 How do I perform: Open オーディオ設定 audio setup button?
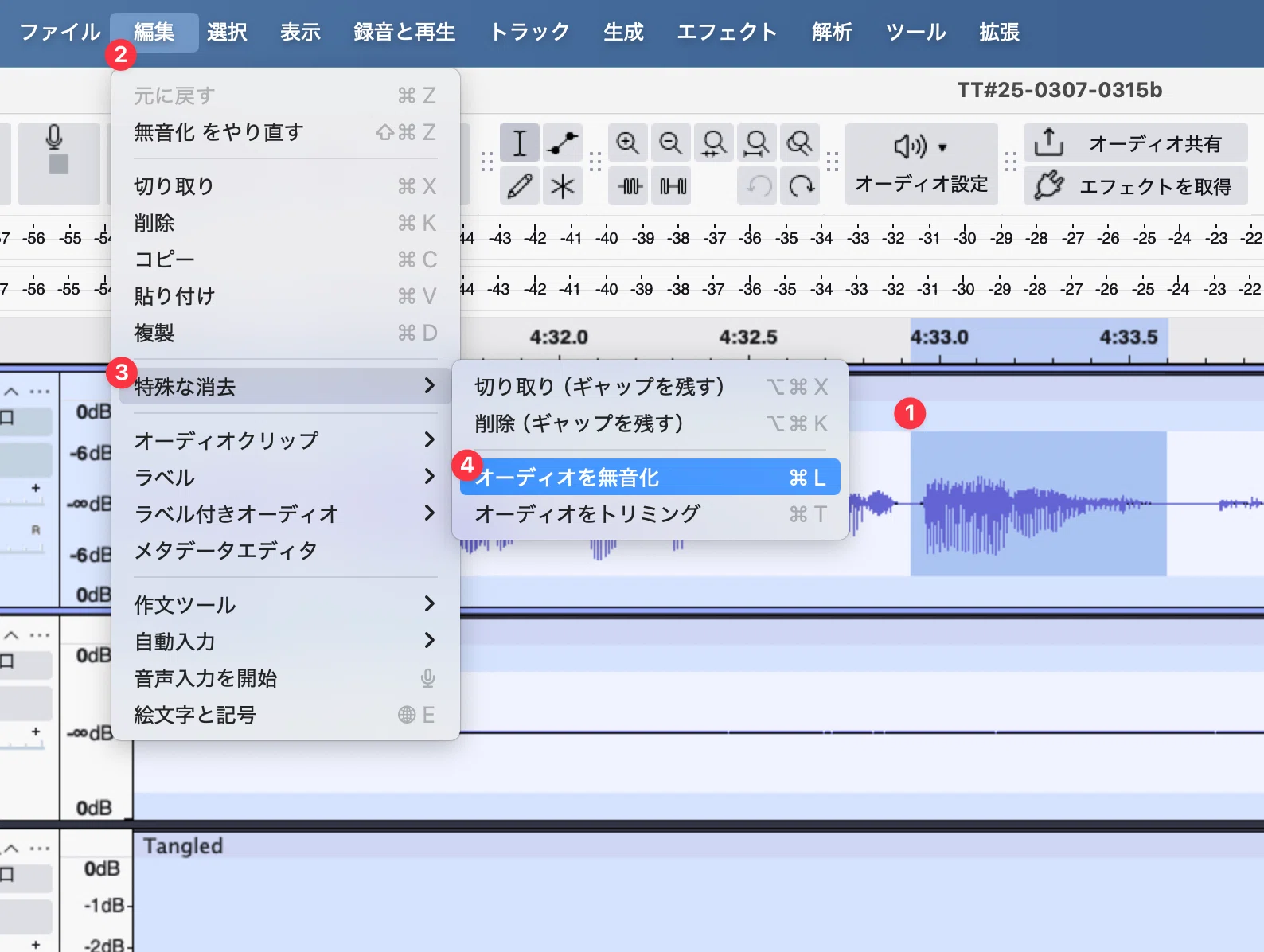click(921, 164)
